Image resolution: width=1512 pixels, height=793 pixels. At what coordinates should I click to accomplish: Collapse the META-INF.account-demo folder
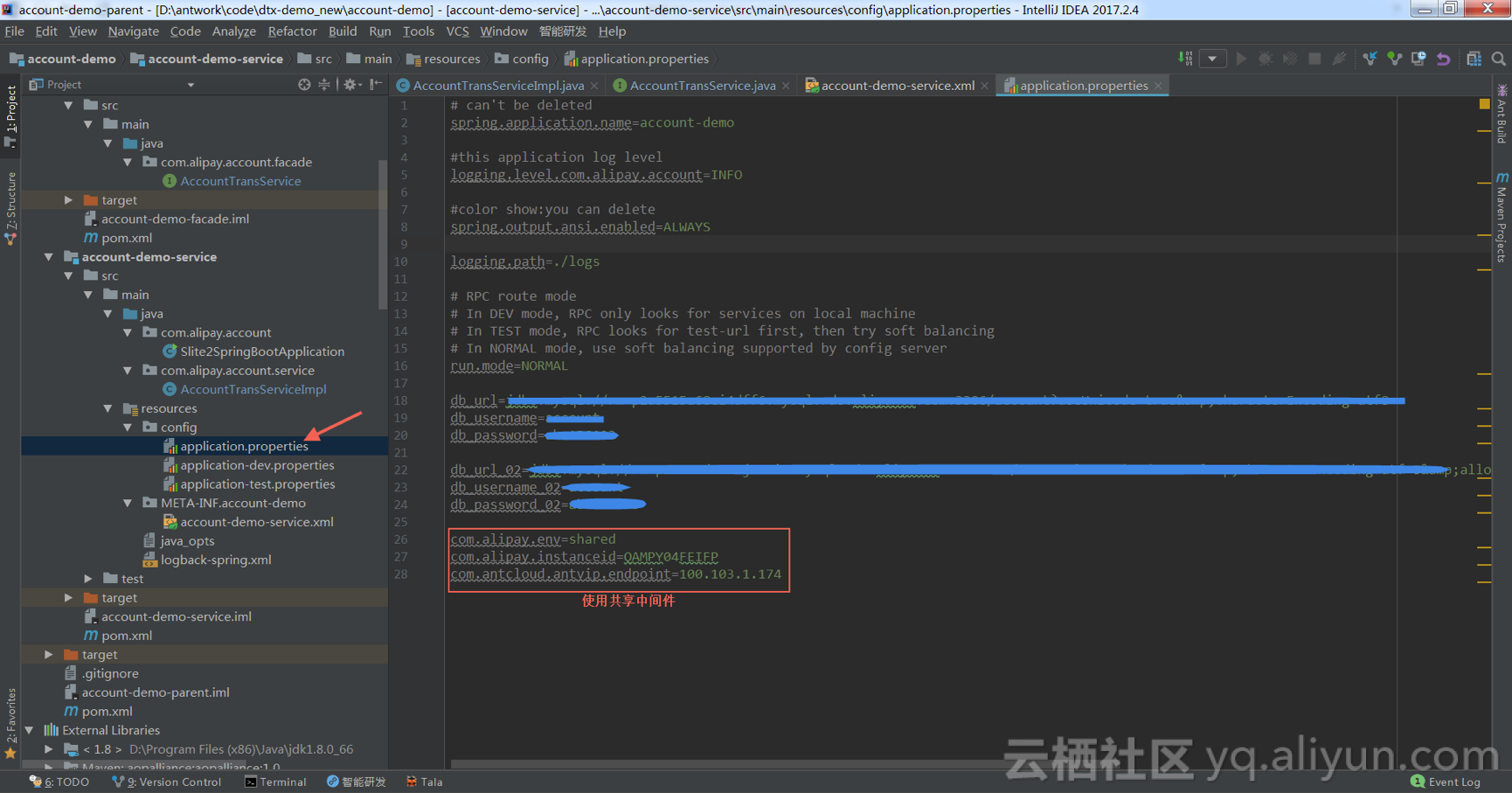[x=128, y=503]
